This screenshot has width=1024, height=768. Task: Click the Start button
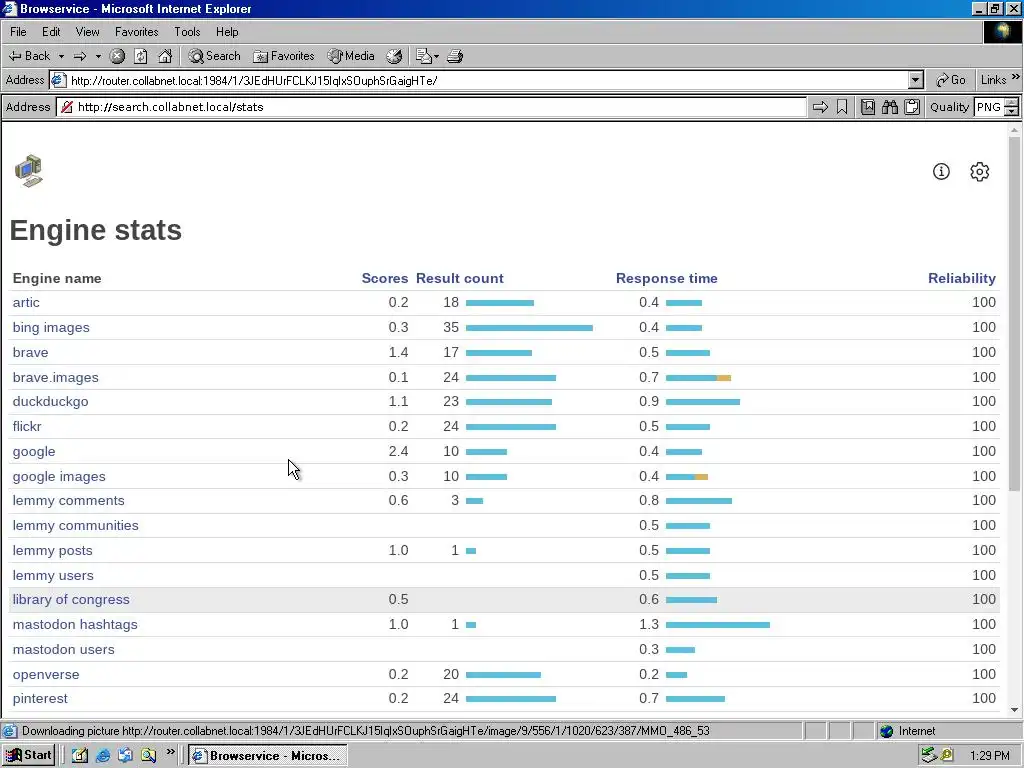29,756
